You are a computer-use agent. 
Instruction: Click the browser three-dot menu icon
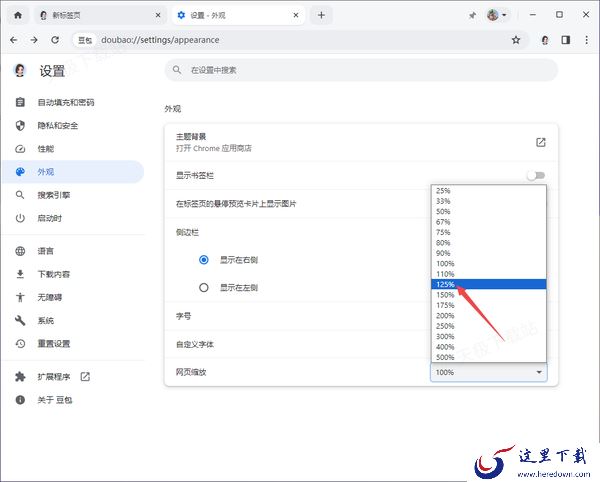(586, 40)
